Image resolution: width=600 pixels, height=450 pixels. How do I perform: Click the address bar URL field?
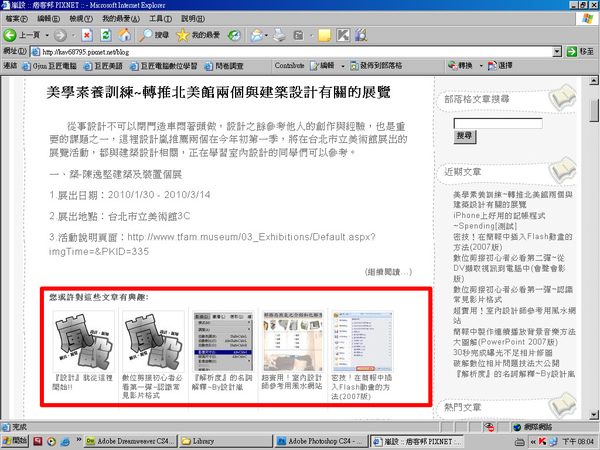click(292, 51)
